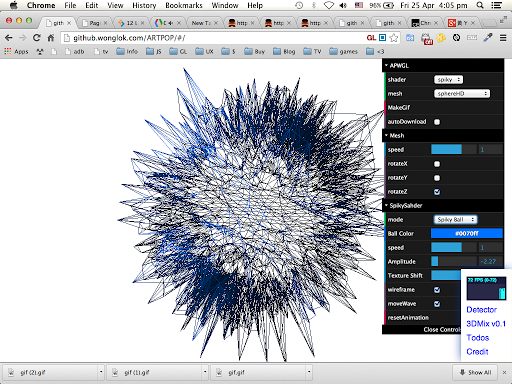
Task: Open the Chrome hamburger menu
Action: coord(503,38)
